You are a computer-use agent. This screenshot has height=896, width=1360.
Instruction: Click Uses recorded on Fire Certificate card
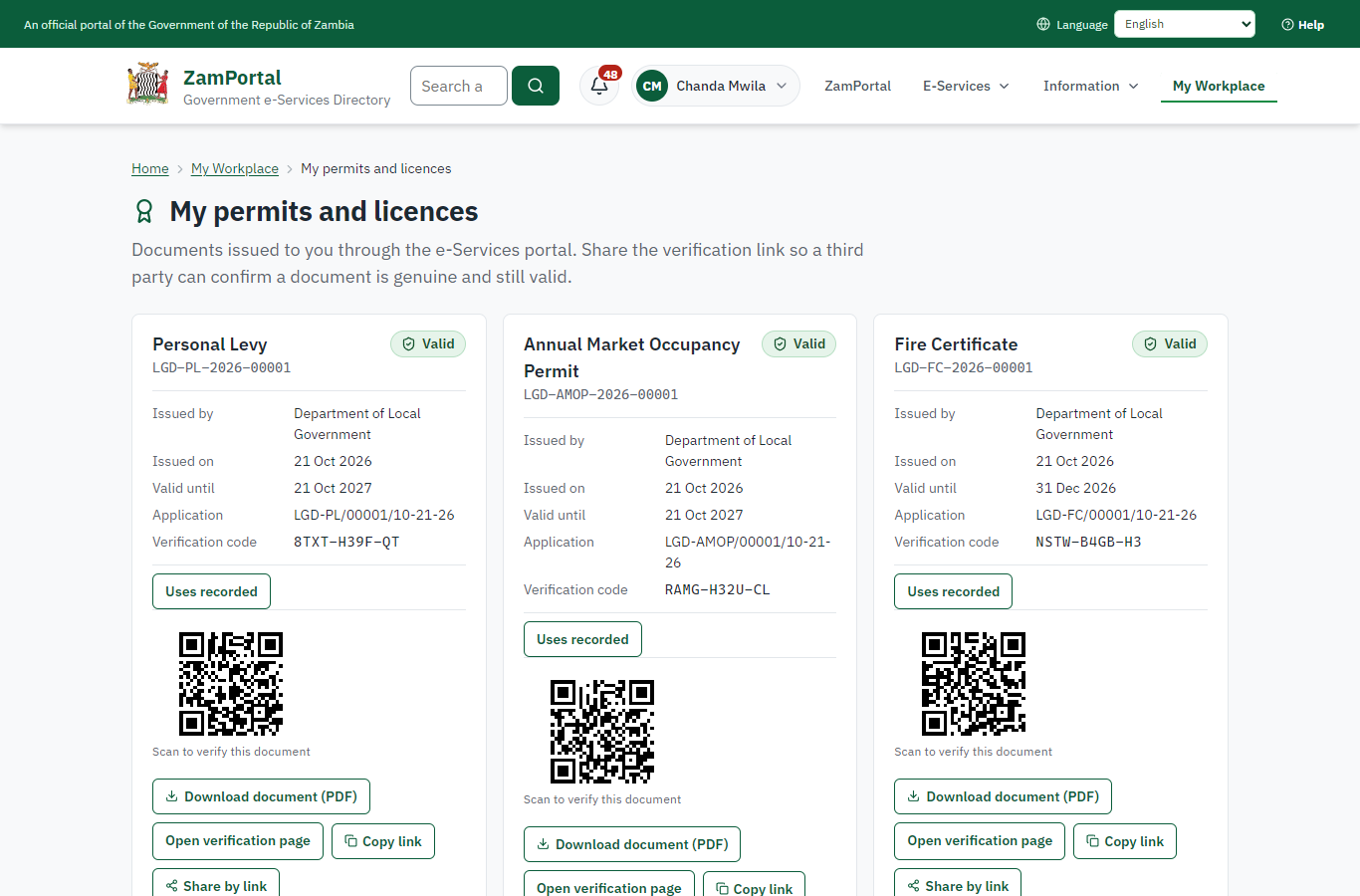[953, 591]
